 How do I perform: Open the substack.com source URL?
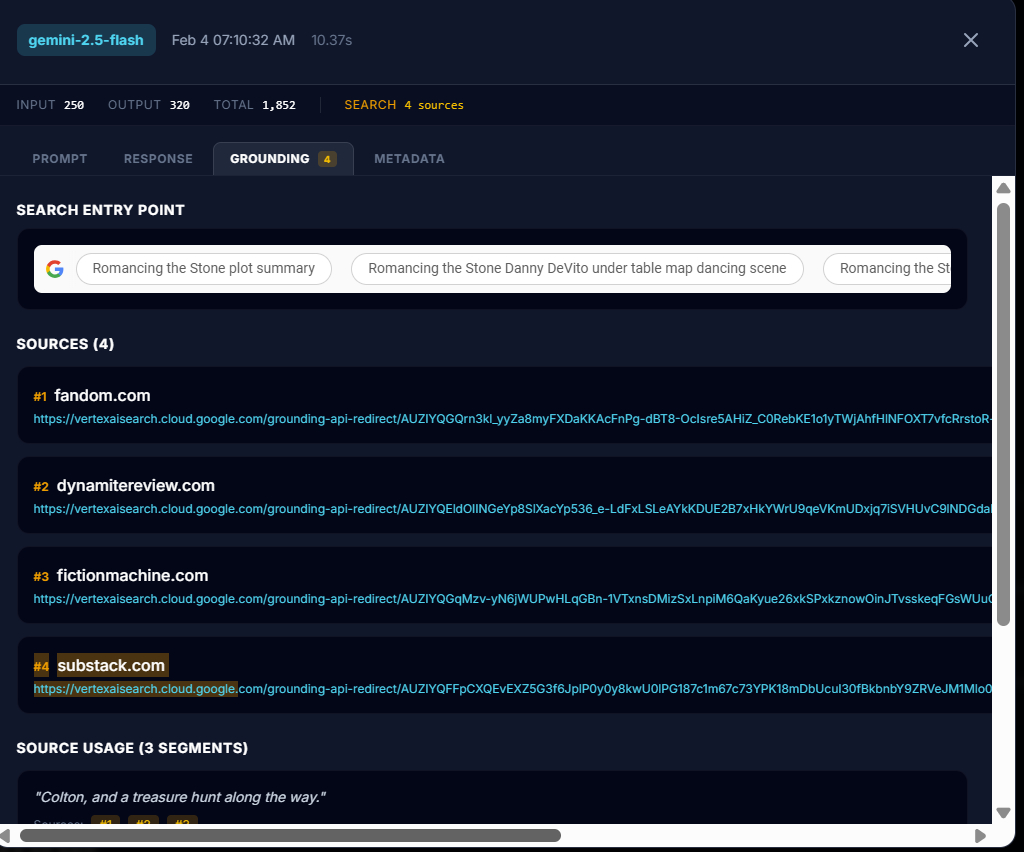(510, 689)
